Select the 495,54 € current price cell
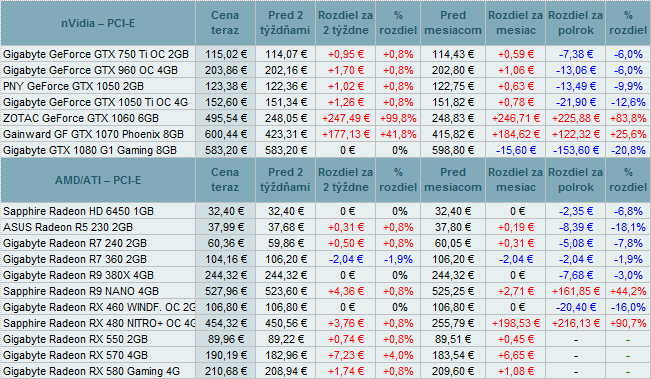This screenshot has width=651, height=379. click(x=225, y=118)
